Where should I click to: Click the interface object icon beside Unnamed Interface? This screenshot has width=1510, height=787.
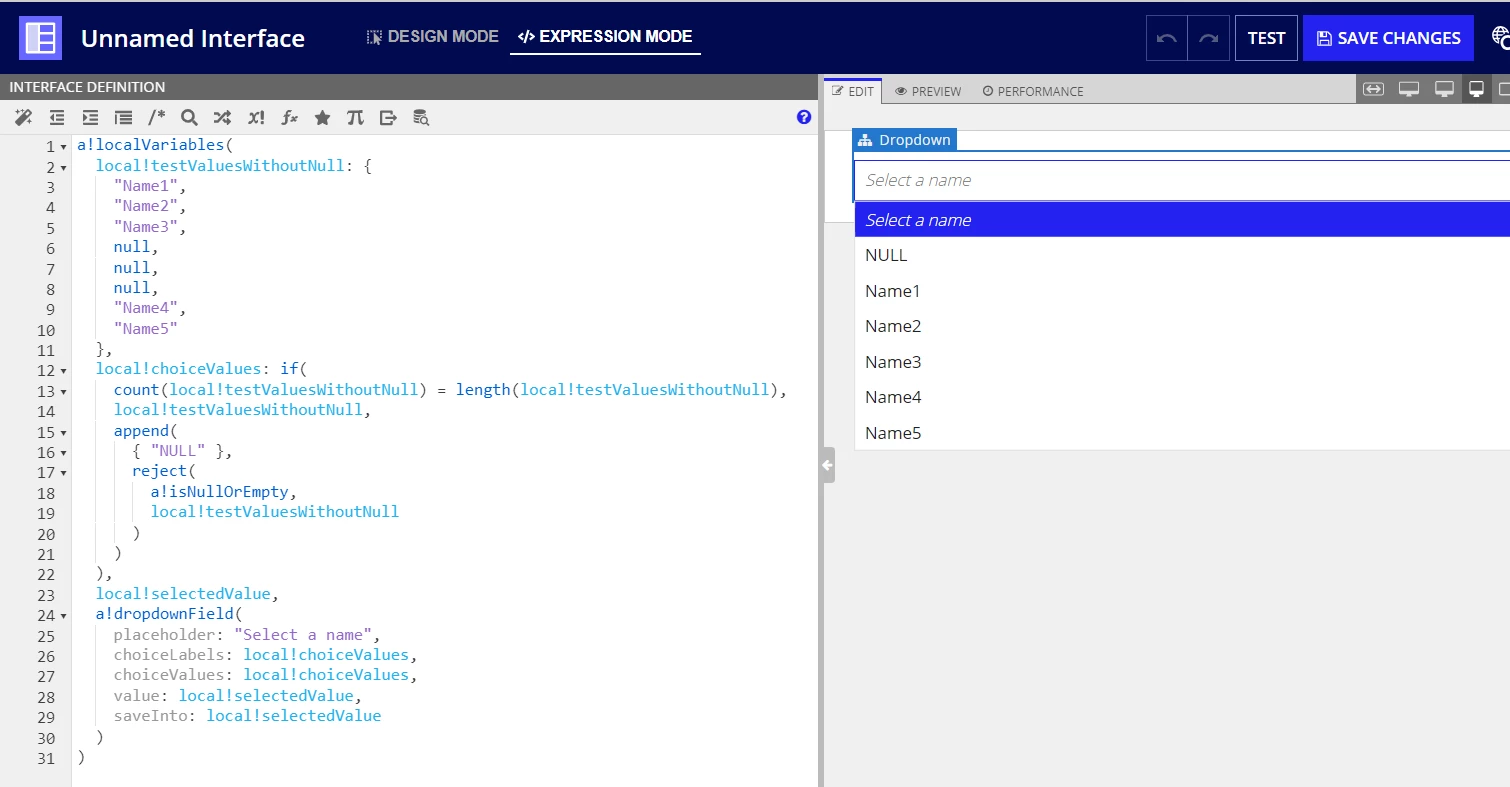(x=40, y=38)
